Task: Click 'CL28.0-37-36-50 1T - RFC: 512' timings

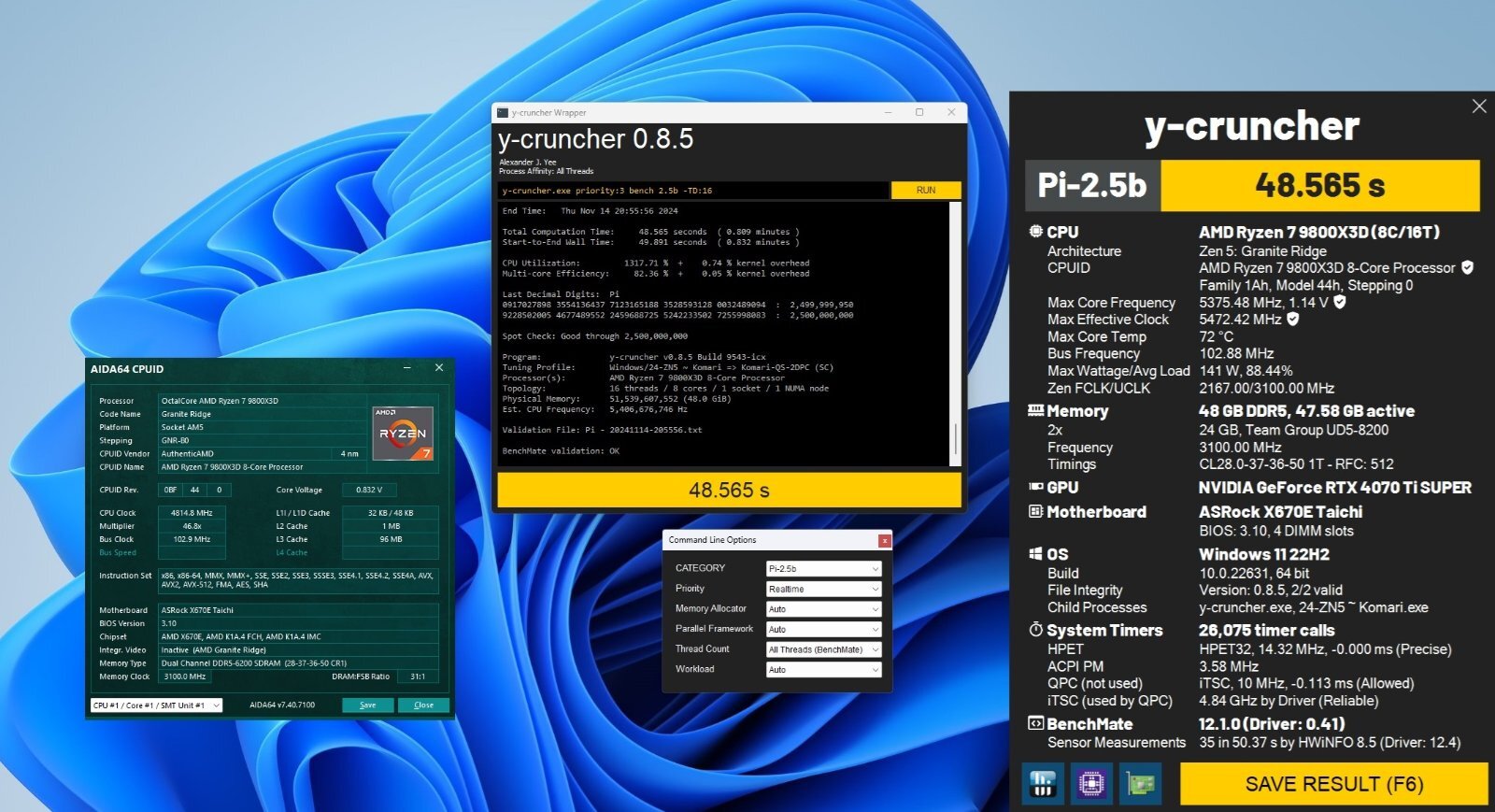Action: pos(1296,463)
